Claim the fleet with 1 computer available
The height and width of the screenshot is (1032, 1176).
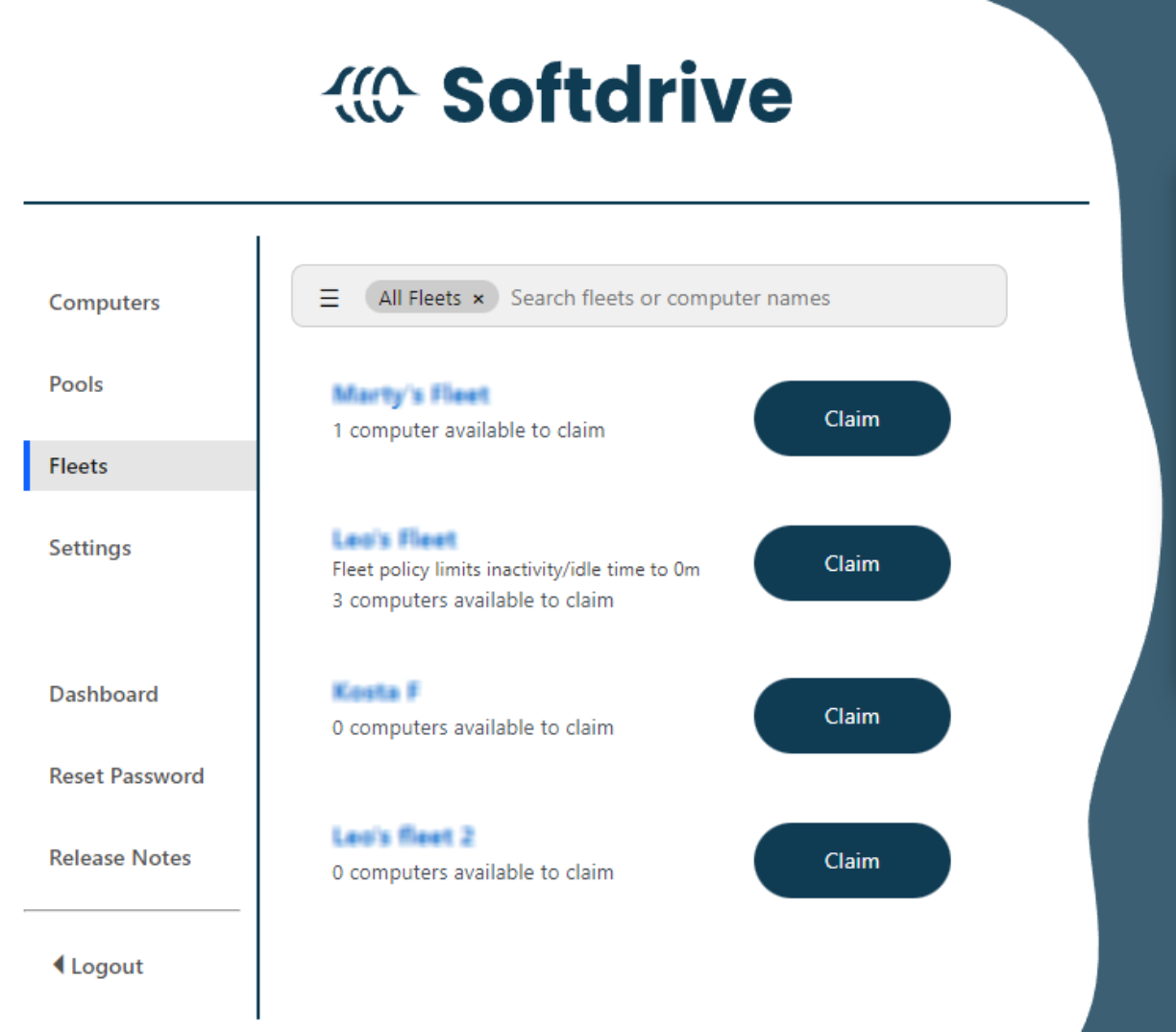[x=852, y=419]
